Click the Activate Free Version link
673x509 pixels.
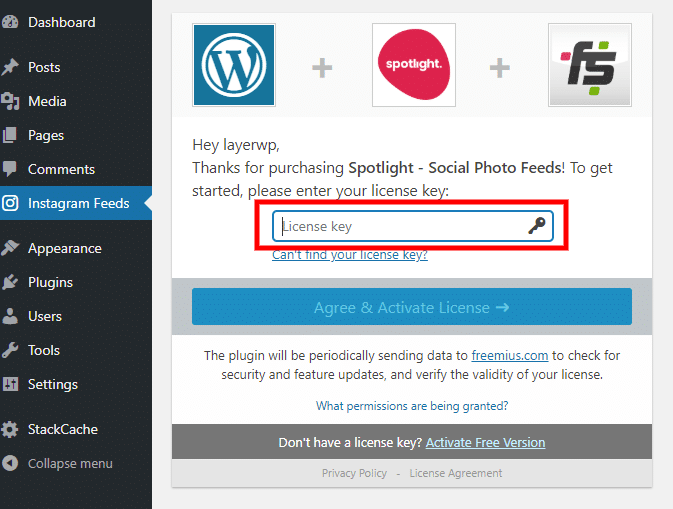tap(485, 442)
